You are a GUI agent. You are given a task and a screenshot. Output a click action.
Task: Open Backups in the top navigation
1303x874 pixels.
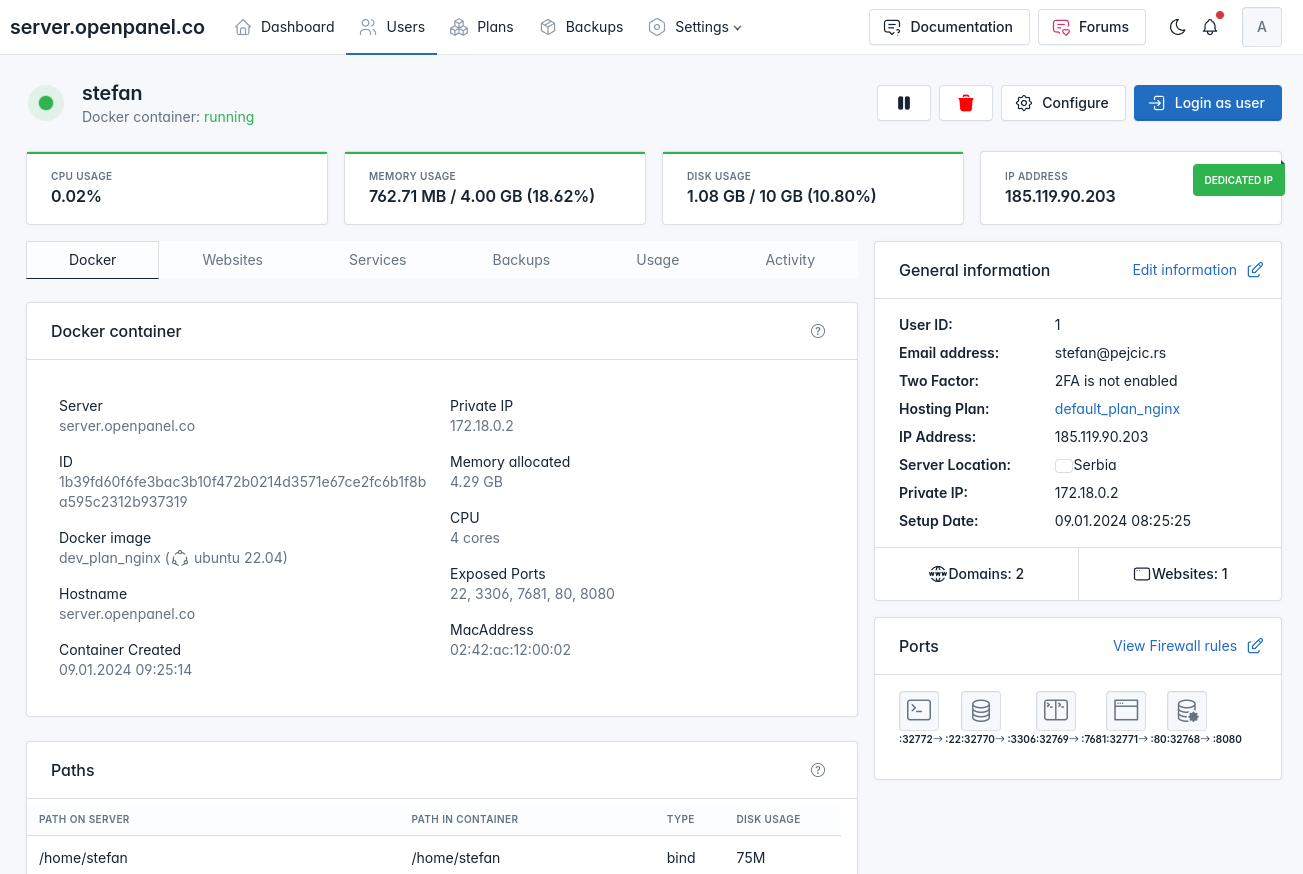[581, 27]
